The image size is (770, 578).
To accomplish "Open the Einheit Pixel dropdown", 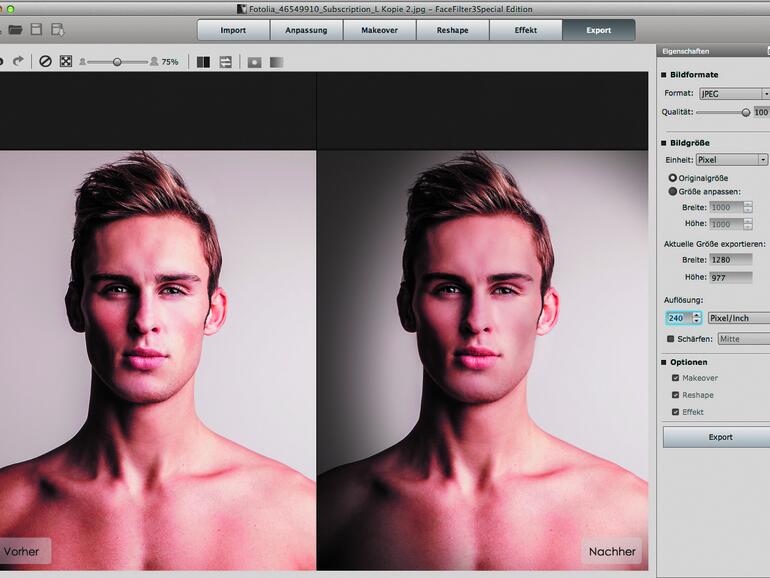I will [x=732, y=160].
